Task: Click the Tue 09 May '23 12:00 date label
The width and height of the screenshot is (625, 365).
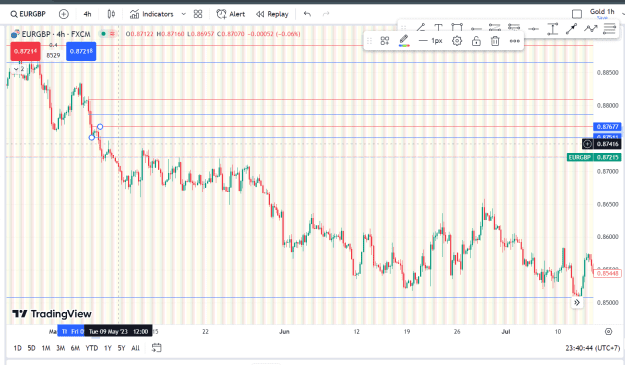Action: click(x=118, y=332)
